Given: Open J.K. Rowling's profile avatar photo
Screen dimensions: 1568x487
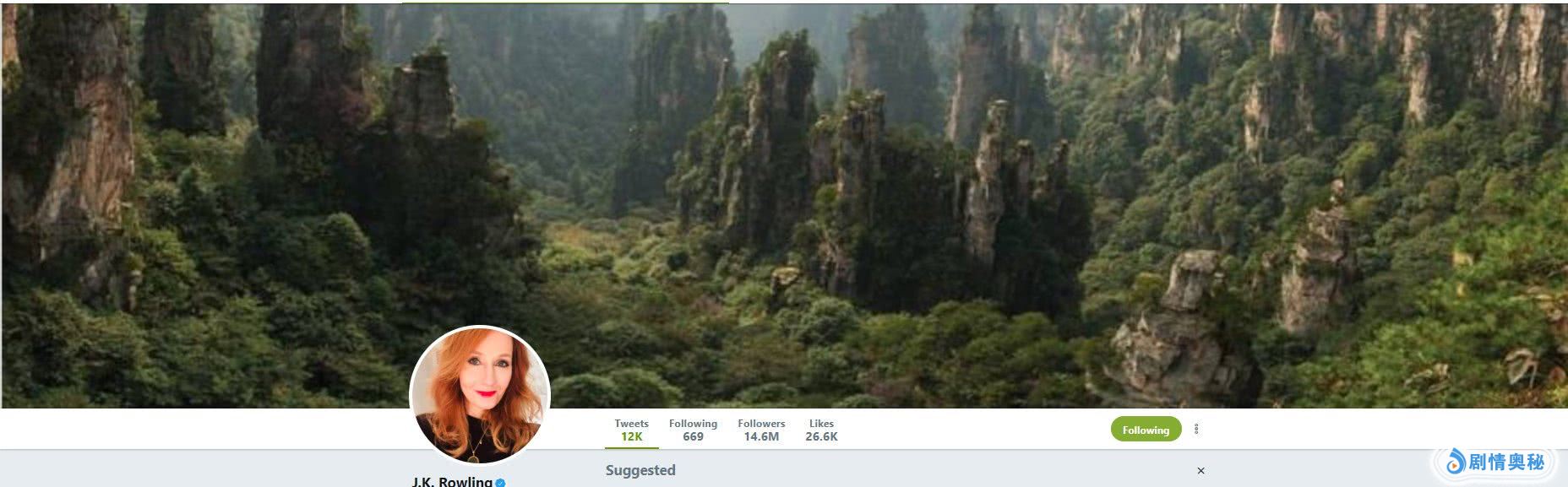Looking at the screenshot, I should coord(480,395).
